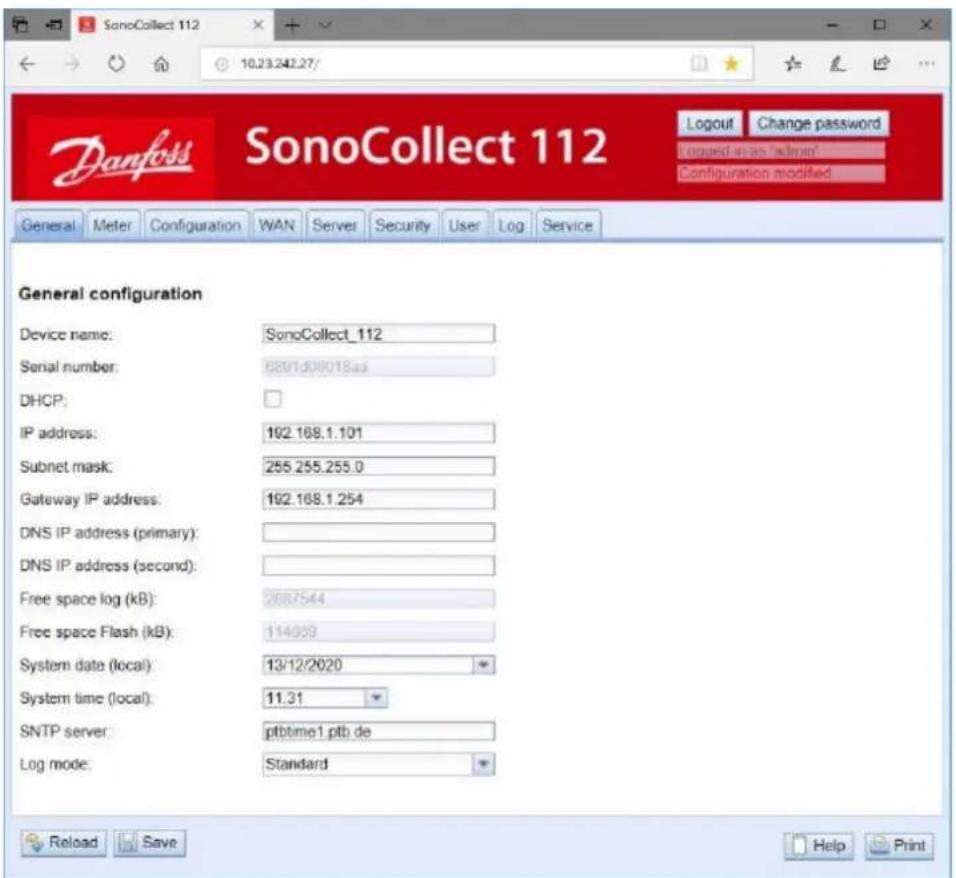Click the browser forward arrow
This screenshot has width=956, height=878.
(x=73, y=63)
